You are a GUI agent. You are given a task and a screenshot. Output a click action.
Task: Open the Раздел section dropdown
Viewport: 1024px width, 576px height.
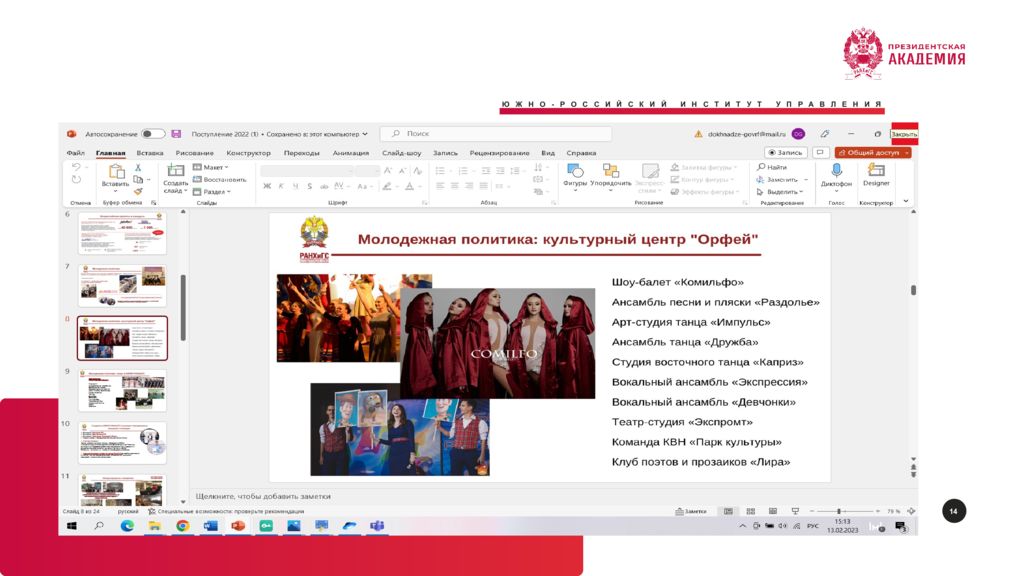[x=212, y=192]
